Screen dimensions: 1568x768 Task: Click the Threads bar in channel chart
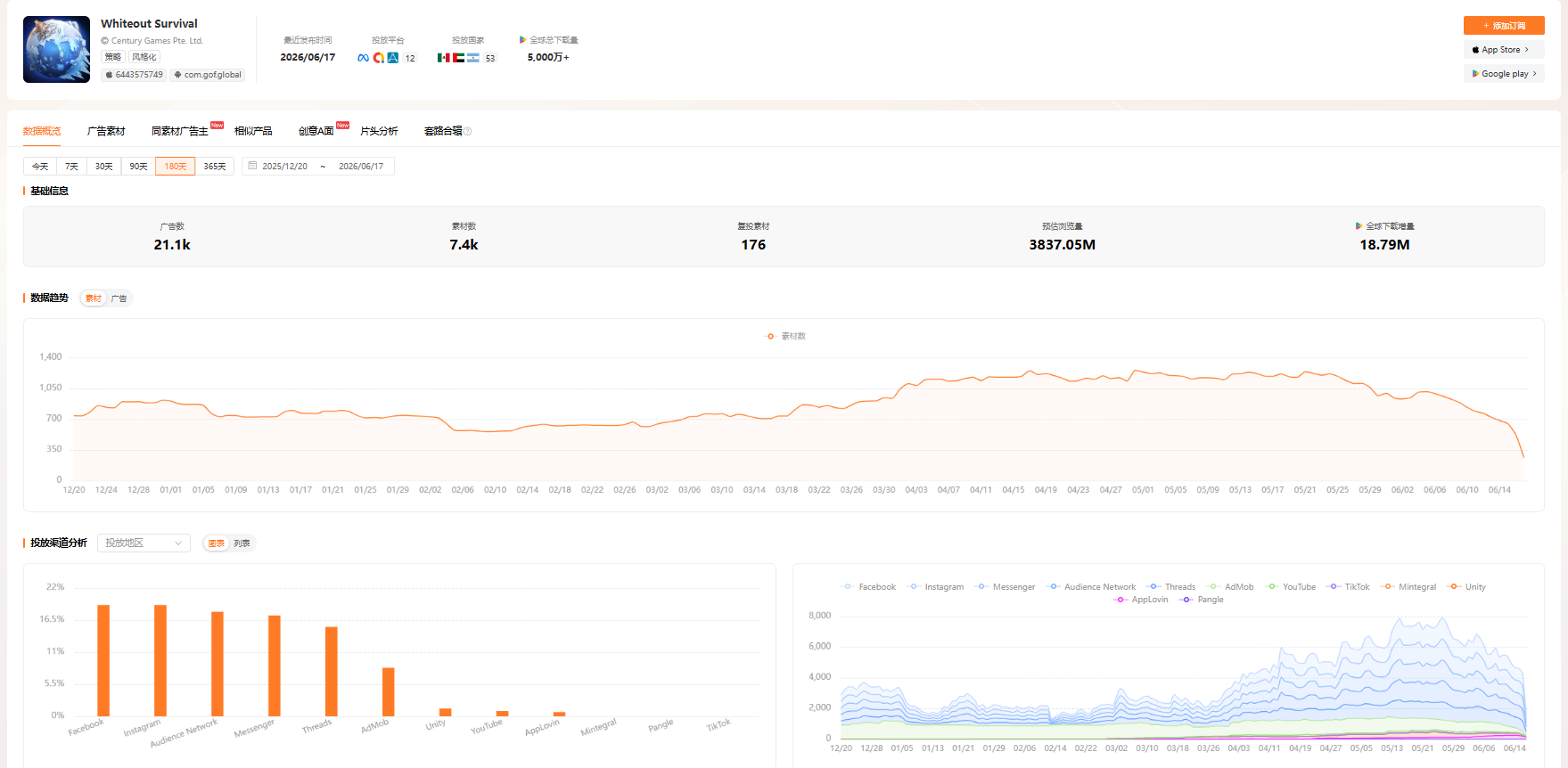point(332,672)
